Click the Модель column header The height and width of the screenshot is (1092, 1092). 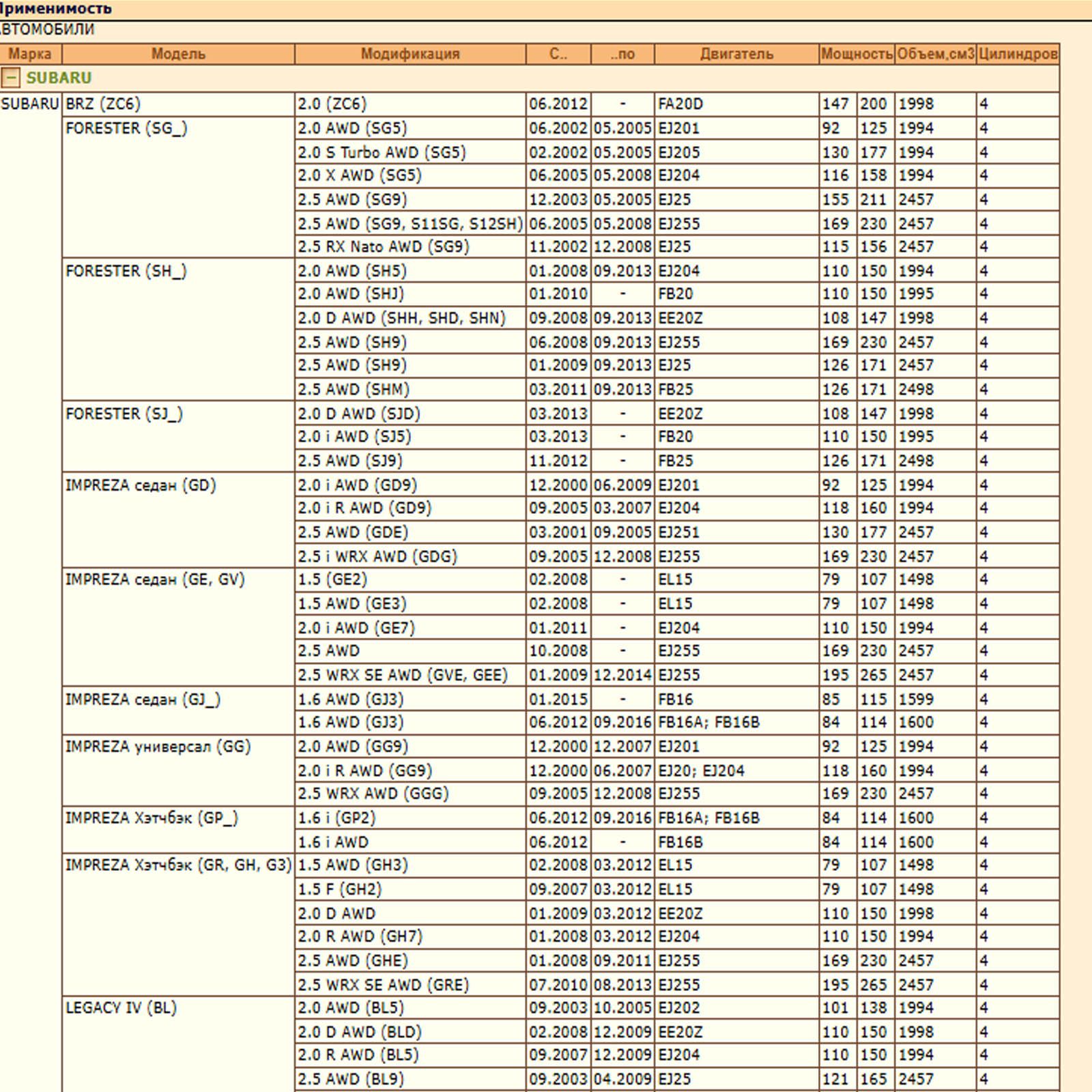tap(178, 54)
